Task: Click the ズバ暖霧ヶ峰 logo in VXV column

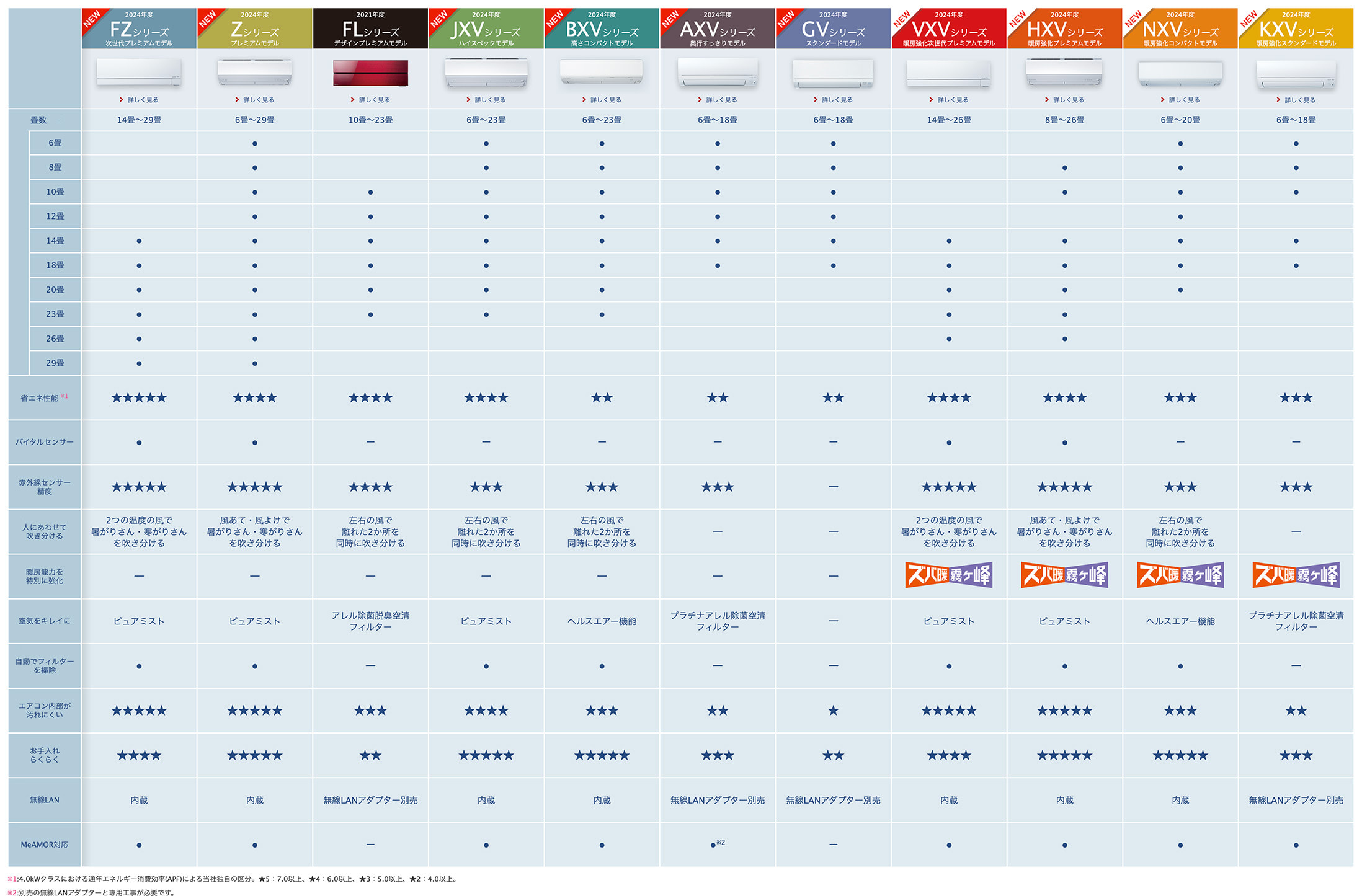Action: point(948,575)
